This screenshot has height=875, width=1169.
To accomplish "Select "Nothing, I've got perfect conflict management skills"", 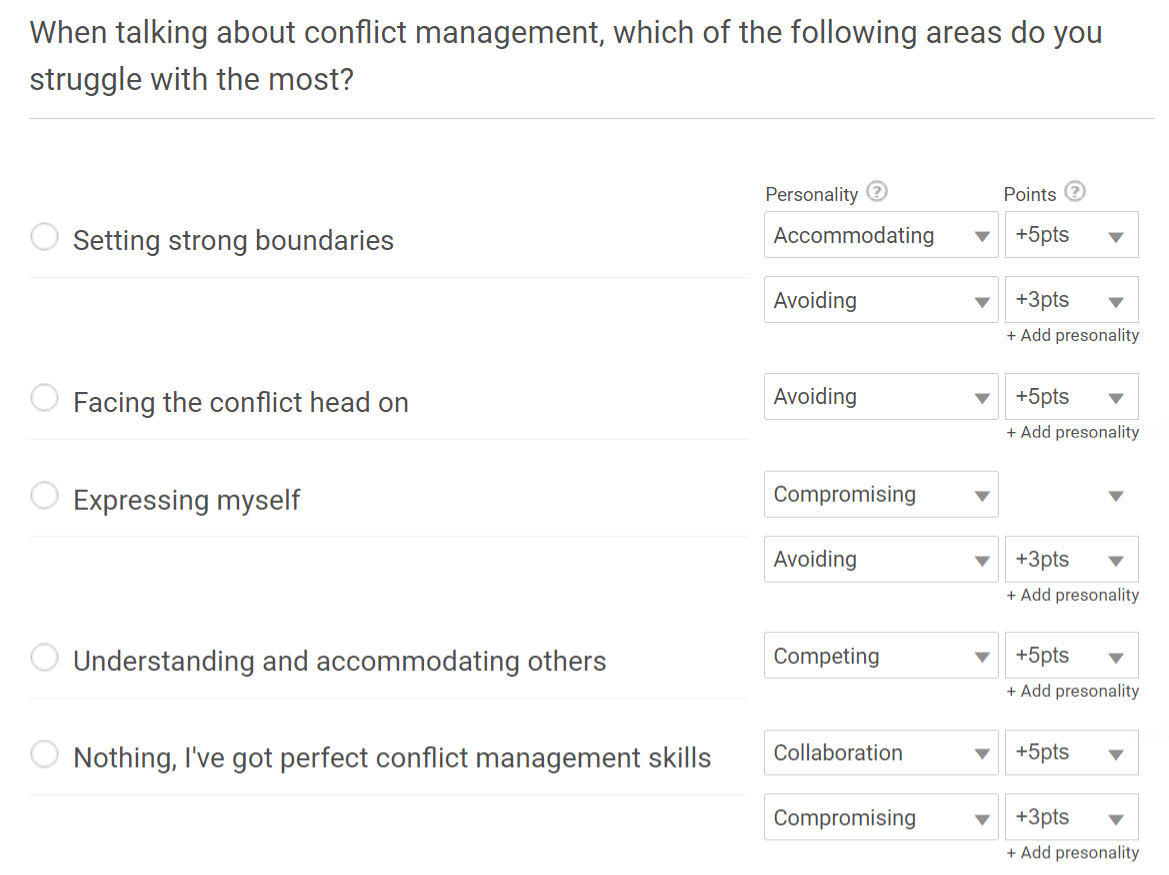I will [45, 755].
